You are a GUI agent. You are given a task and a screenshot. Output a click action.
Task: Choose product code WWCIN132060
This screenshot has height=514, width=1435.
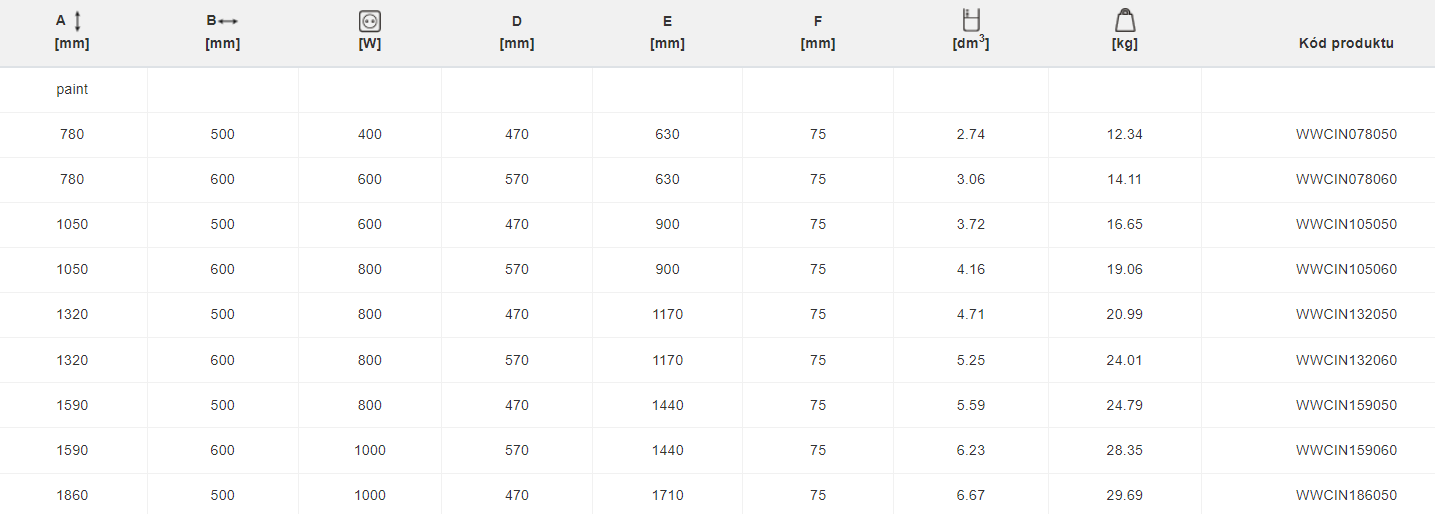[1346, 360]
